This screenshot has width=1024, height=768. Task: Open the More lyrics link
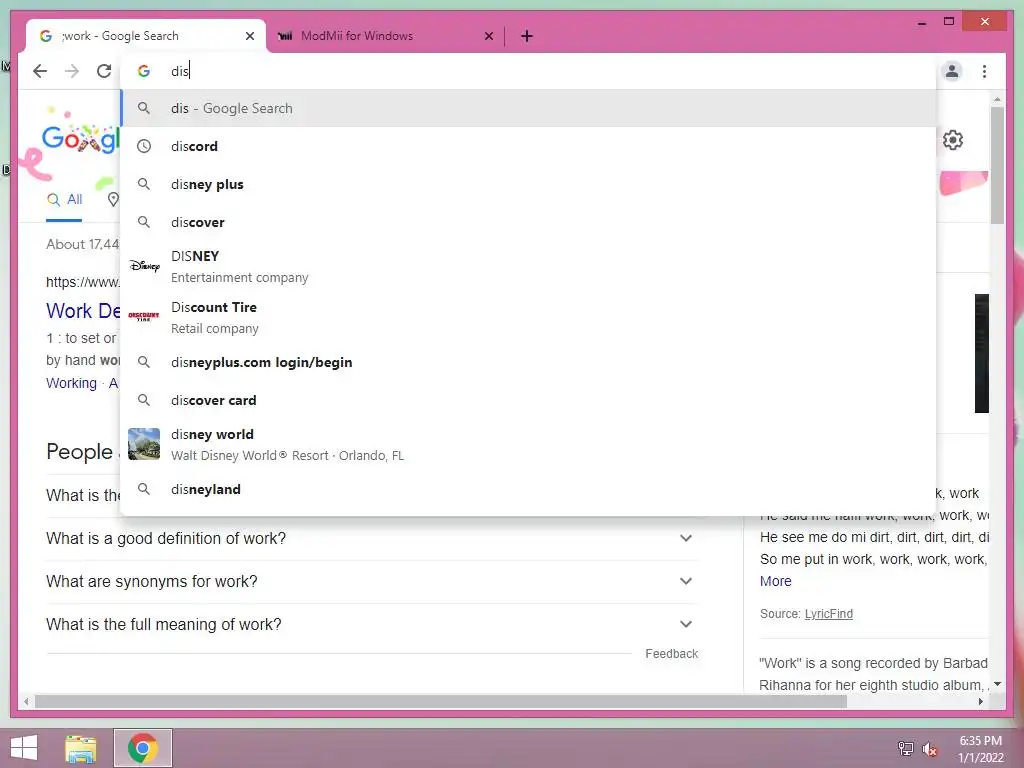pos(775,581)
